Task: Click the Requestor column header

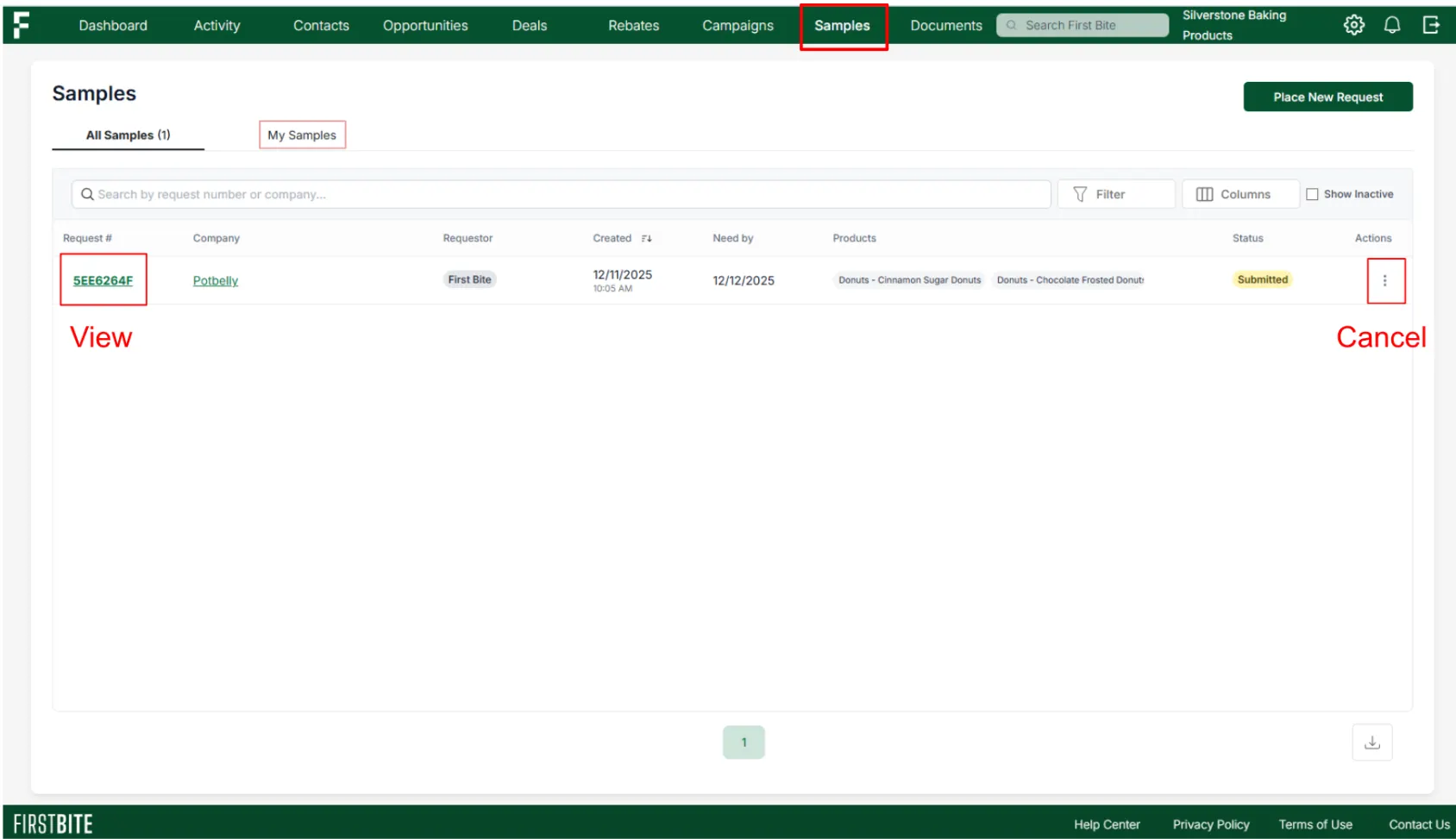Action: coord(468,238)
